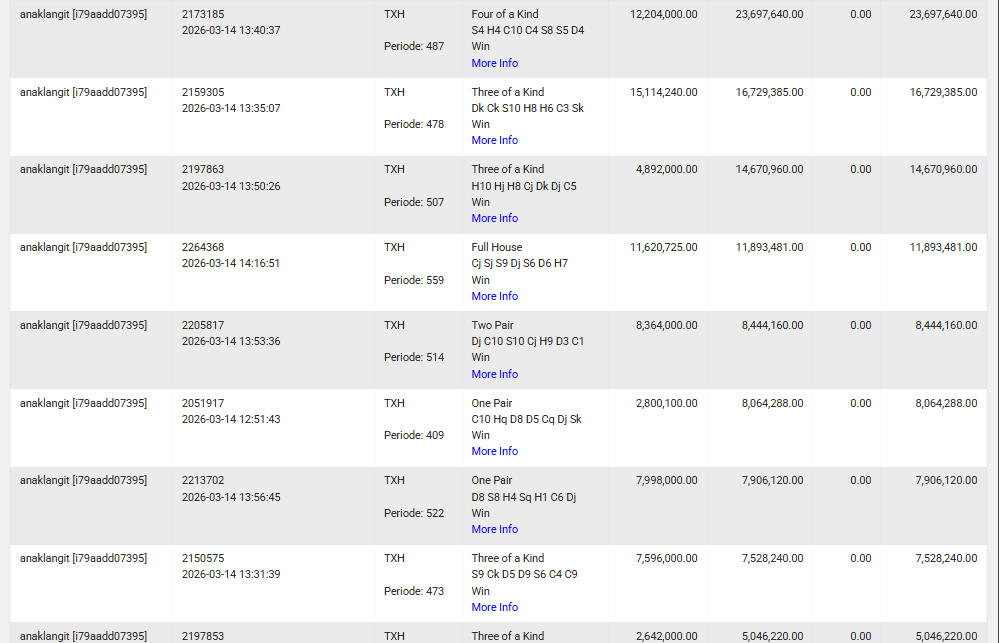Click card list Cj Sj S9 Dj S6 D6 H7
Viewport: 999px width, 643px height.
coord(519,263)
